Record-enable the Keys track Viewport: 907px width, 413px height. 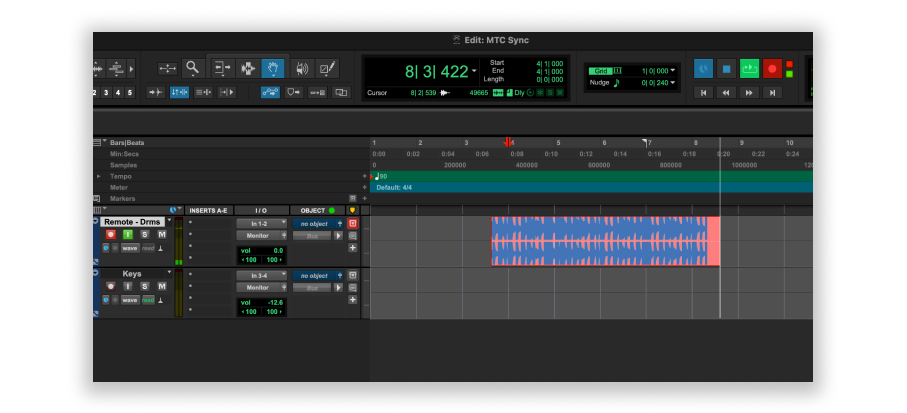pos(110,286)
